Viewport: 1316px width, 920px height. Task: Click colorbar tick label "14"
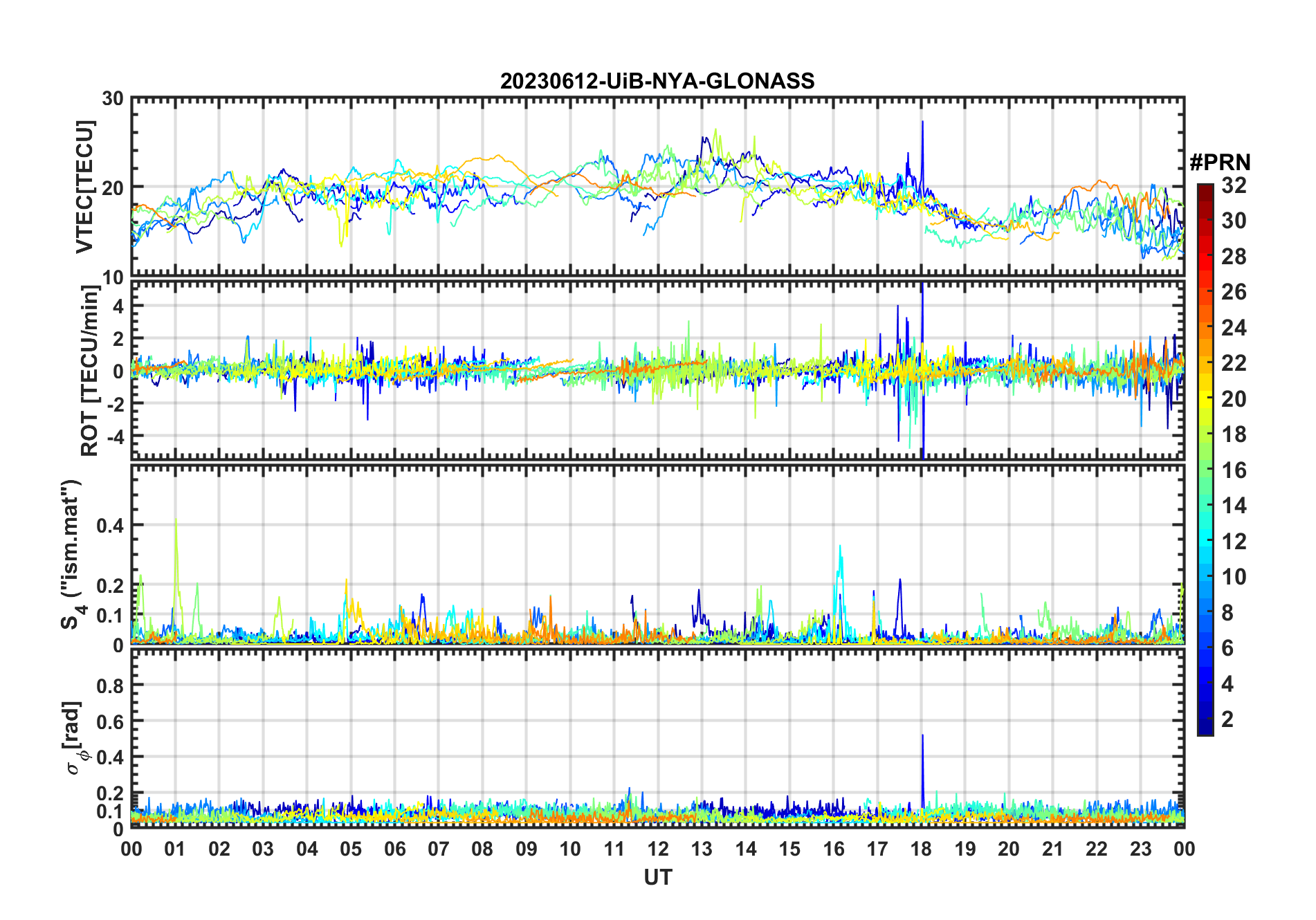pos(1234,506)
